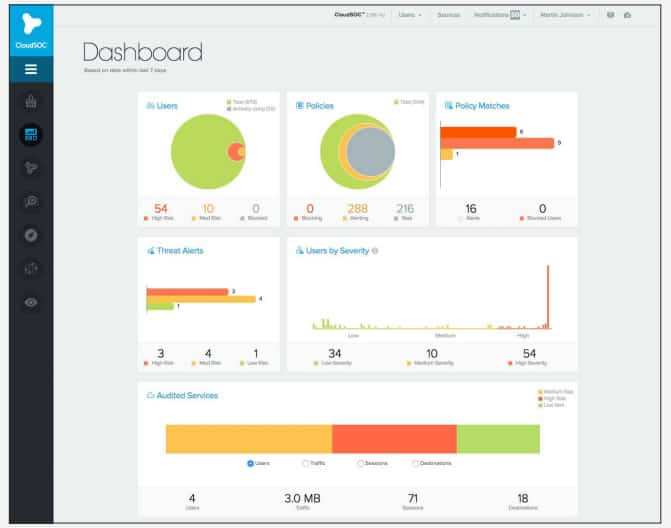Click the gray circle in Policies chart

click(371, 151)
